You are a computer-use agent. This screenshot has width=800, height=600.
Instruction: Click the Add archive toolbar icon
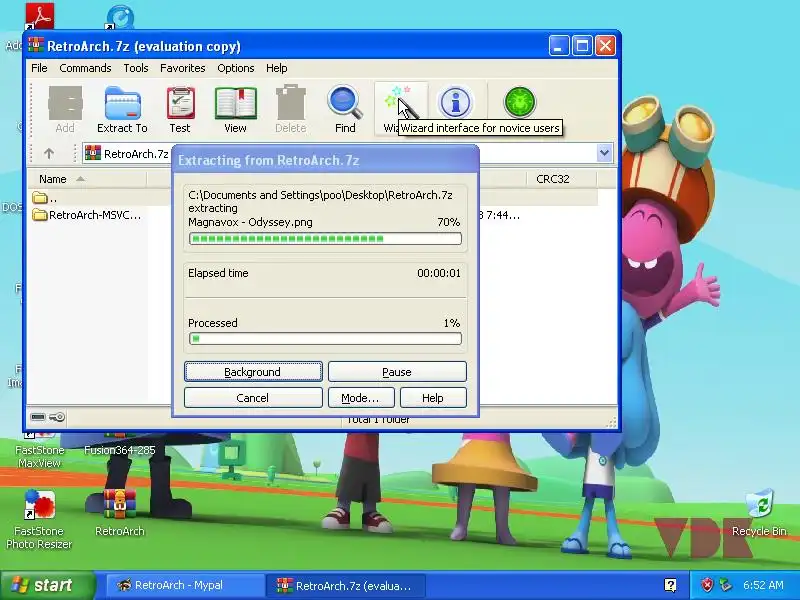tap(65, 109)
